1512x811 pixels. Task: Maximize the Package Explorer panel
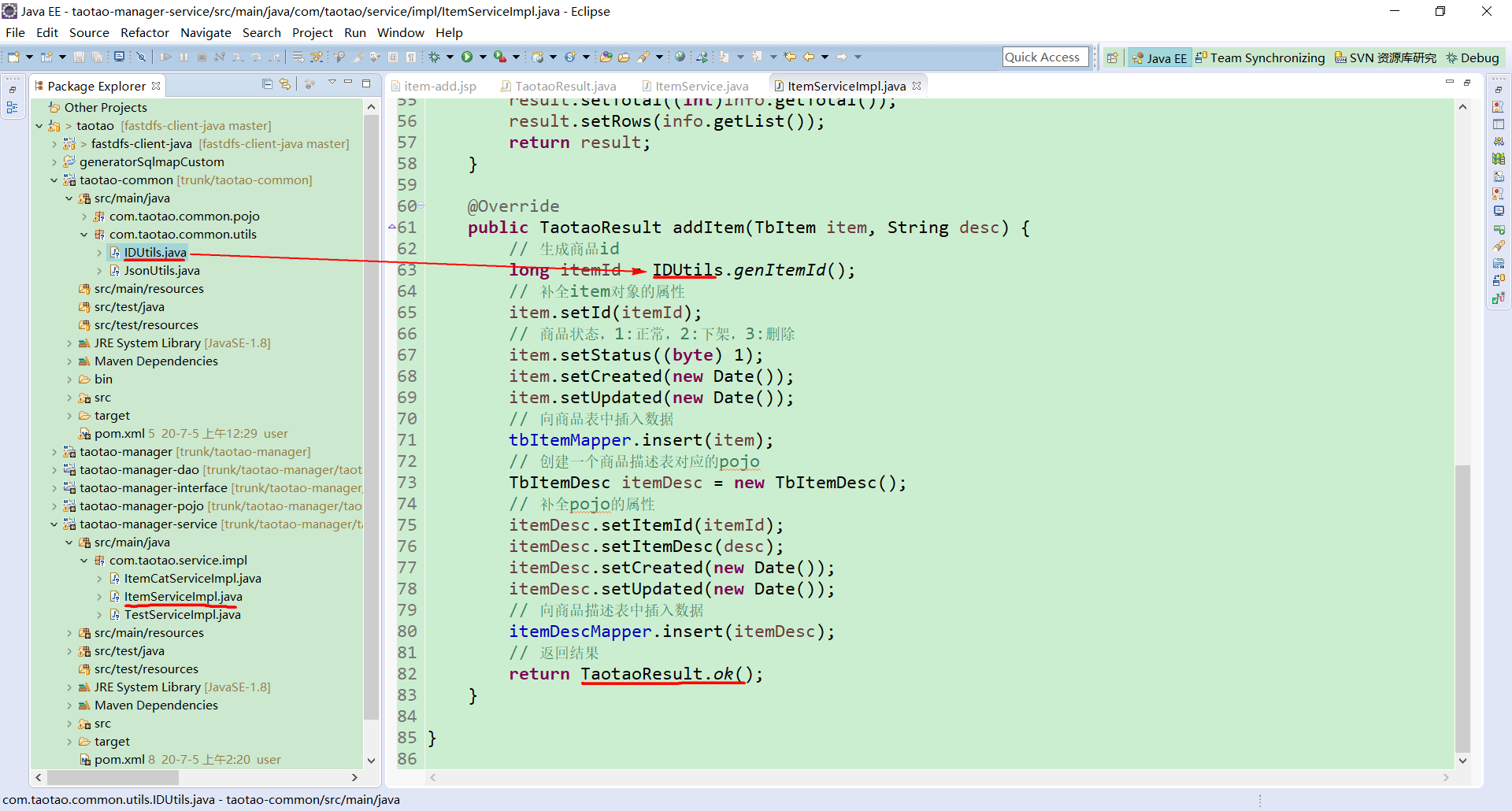[366, 83]
